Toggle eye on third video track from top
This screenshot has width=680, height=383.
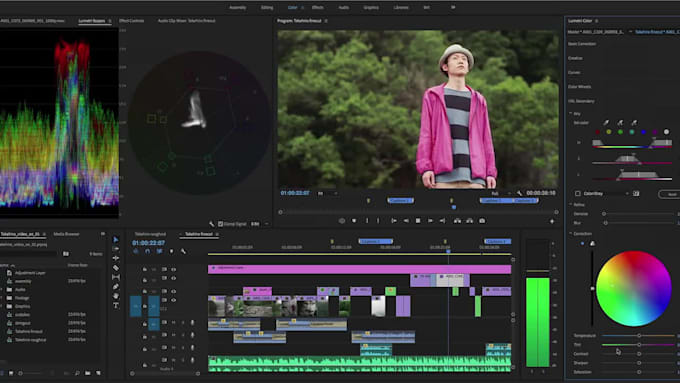coord(173,291)
